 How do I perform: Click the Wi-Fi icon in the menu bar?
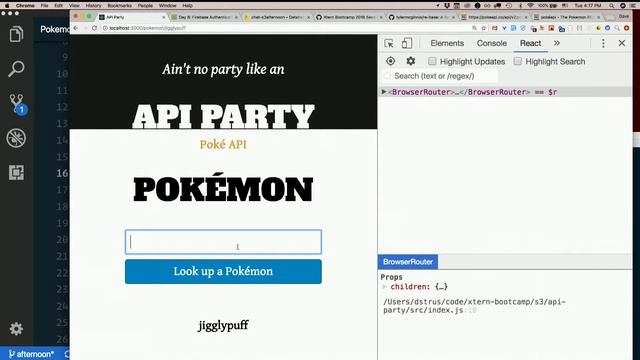coord(530,6)
